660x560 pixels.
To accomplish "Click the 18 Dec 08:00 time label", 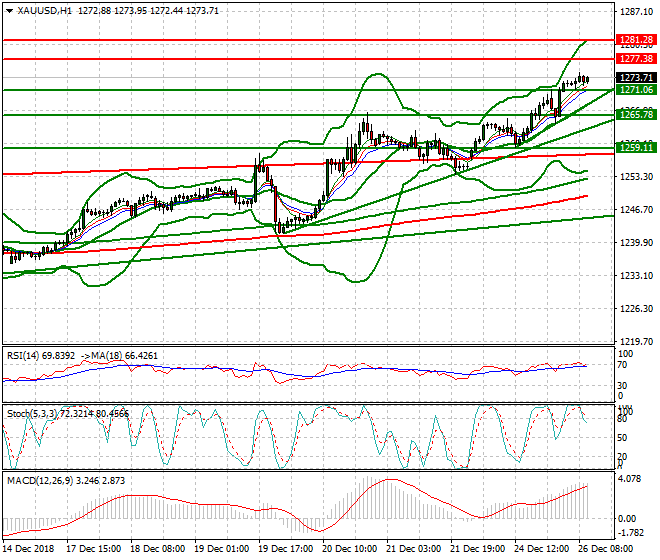I will pos(157,549).
